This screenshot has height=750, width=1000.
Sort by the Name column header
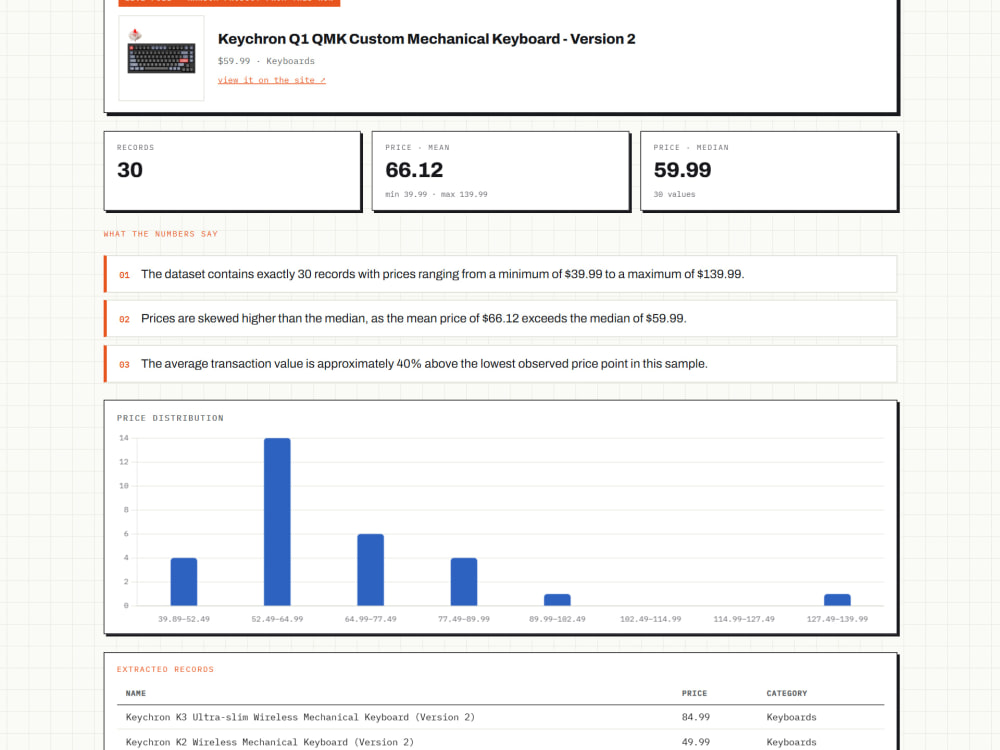tap(136, 693)
